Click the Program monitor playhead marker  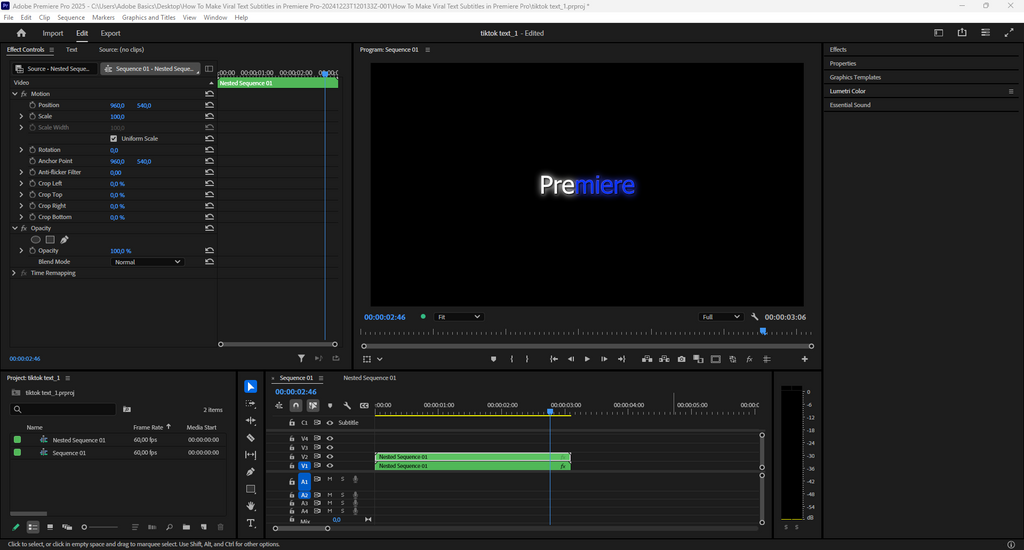(x=763, y=331)
